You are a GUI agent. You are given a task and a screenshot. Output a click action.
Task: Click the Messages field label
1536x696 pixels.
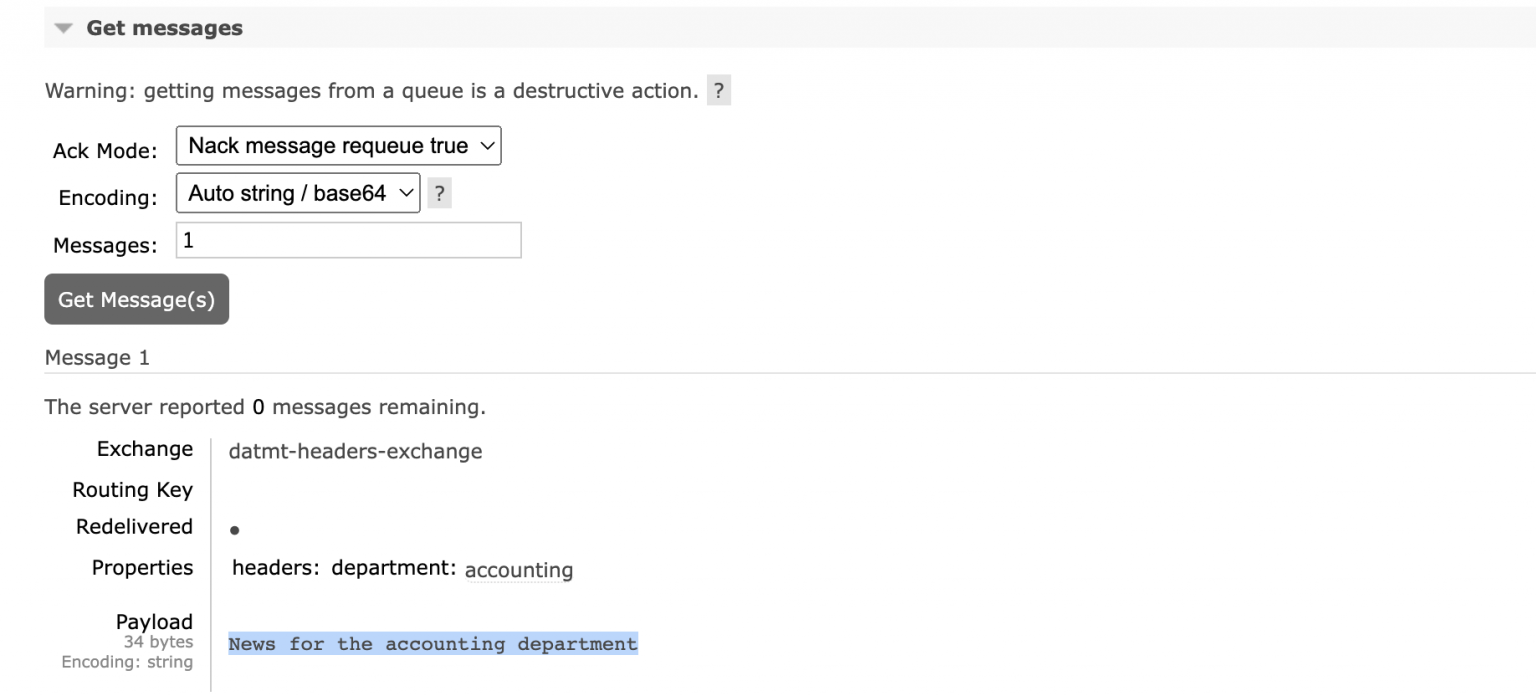click(x=105, y=246)
